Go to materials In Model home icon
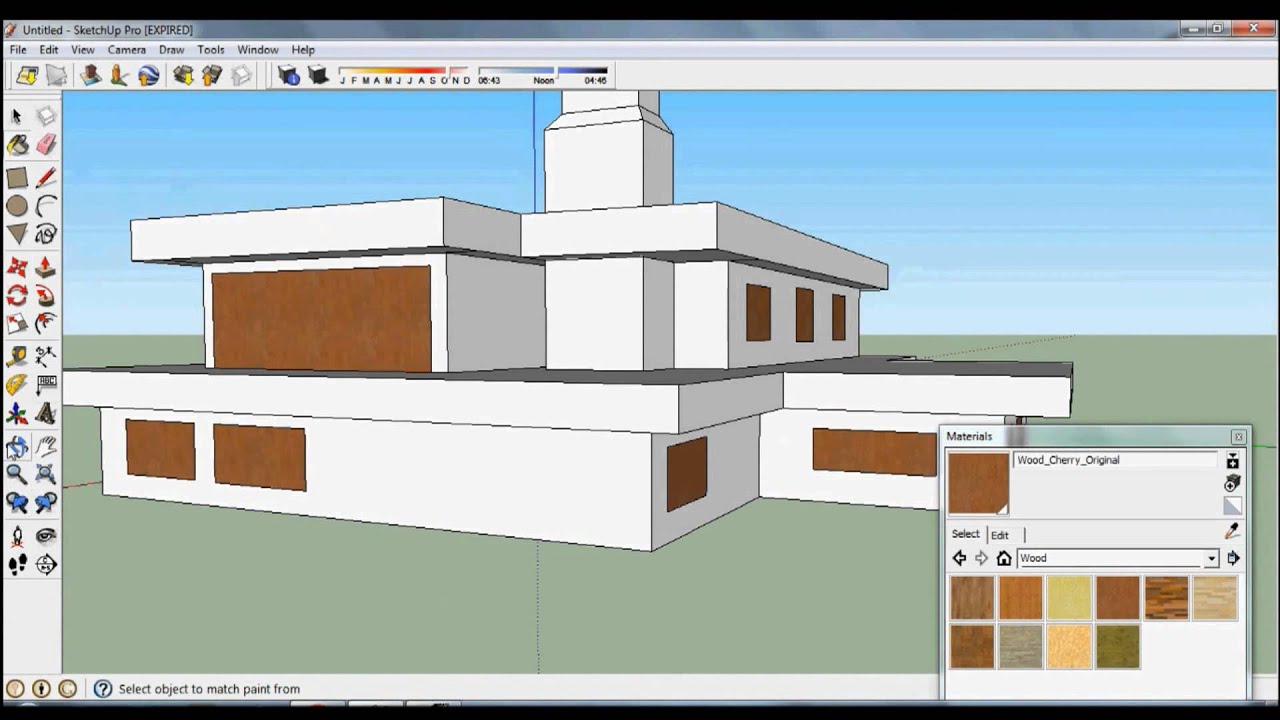This screenshot has width=1280, height=720. tap(1004, 558)
